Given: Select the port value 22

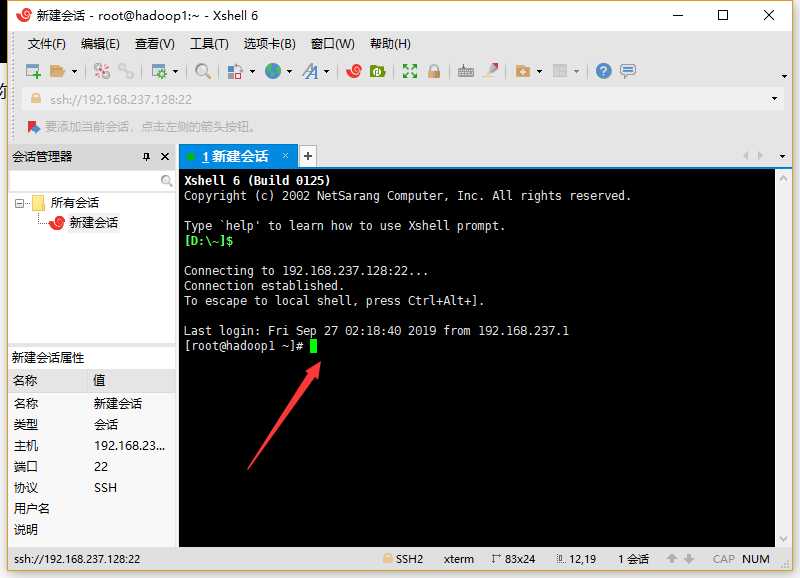Looking at the screenshot, I should [101, 467].
